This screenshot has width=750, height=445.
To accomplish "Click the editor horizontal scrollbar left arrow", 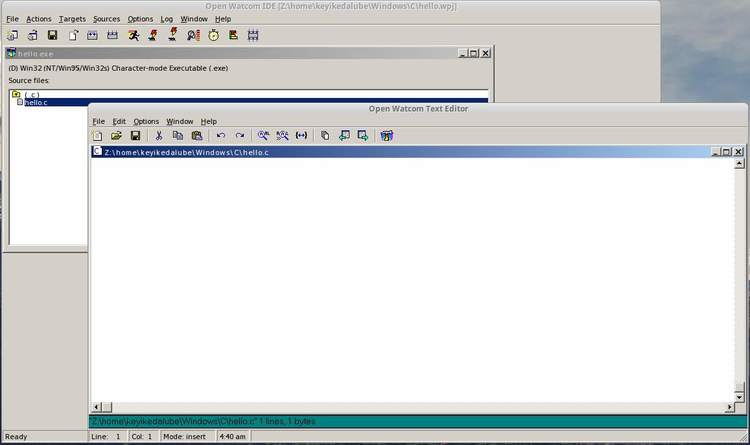I will point(97,407).
